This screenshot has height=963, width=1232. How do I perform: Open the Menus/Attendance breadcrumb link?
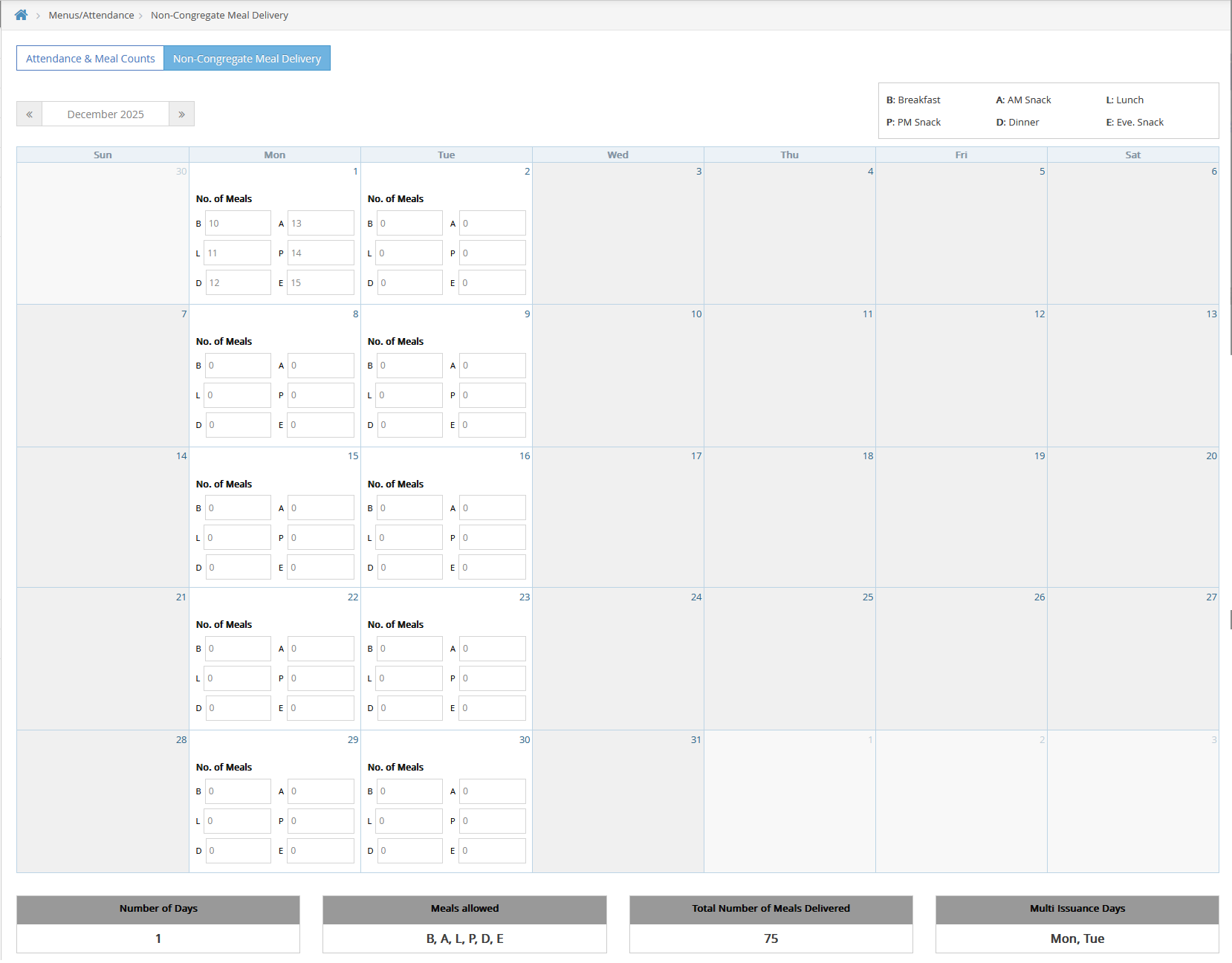coord(91,14)
